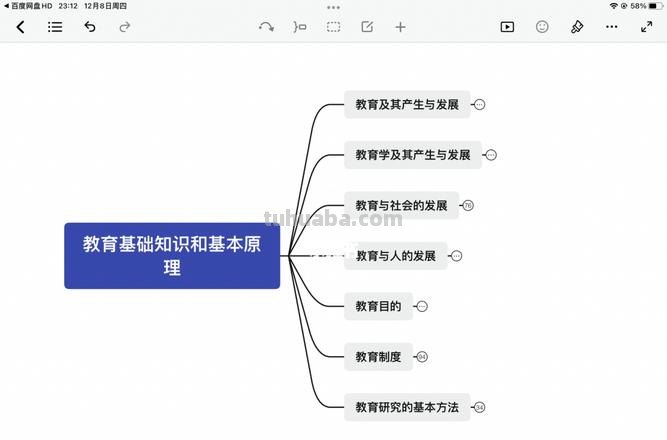
Task: Open the format paintbrush panel
Action: [x=577, y=27]
